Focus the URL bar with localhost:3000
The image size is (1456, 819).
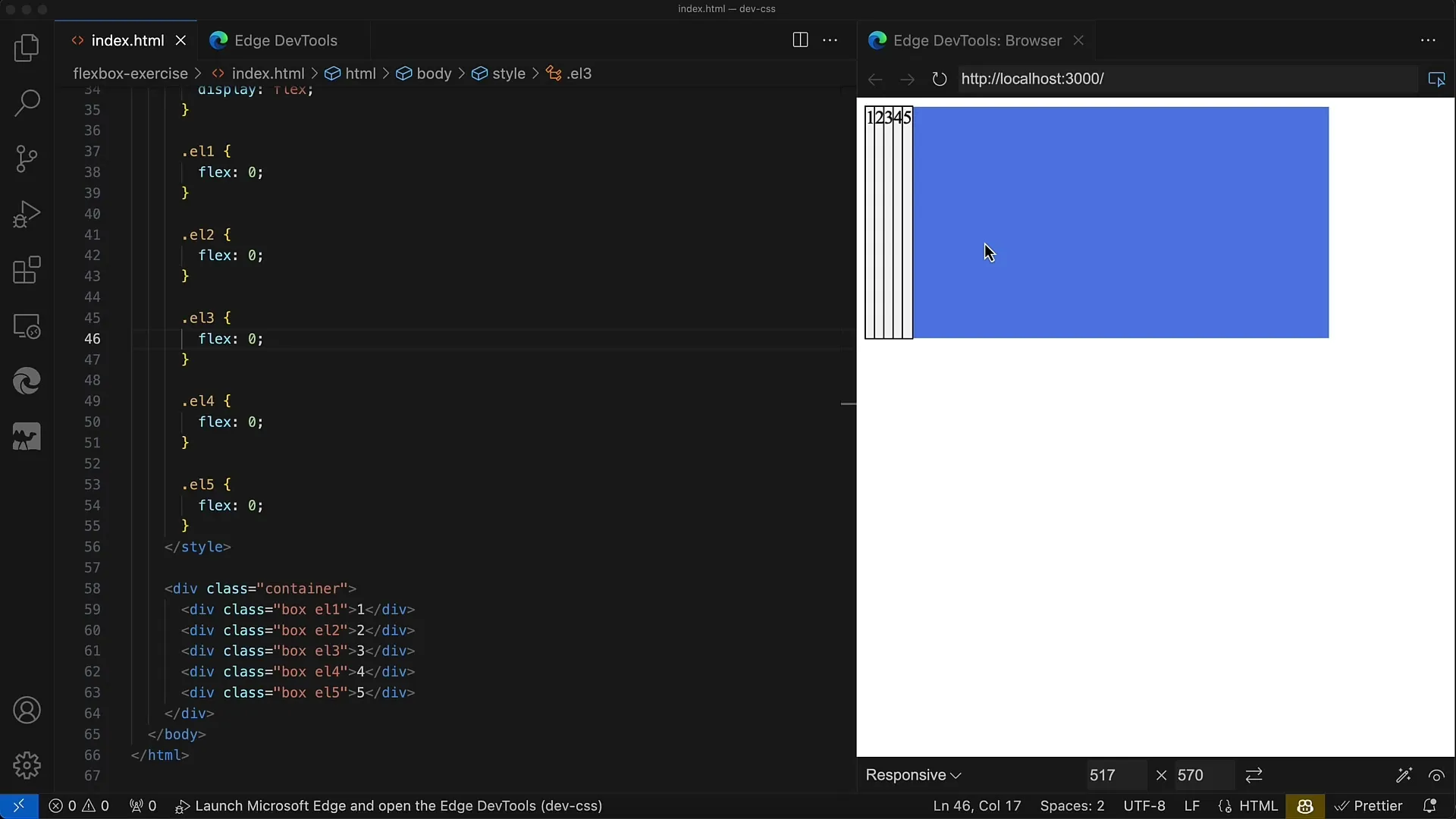[x=1188, y=79]
